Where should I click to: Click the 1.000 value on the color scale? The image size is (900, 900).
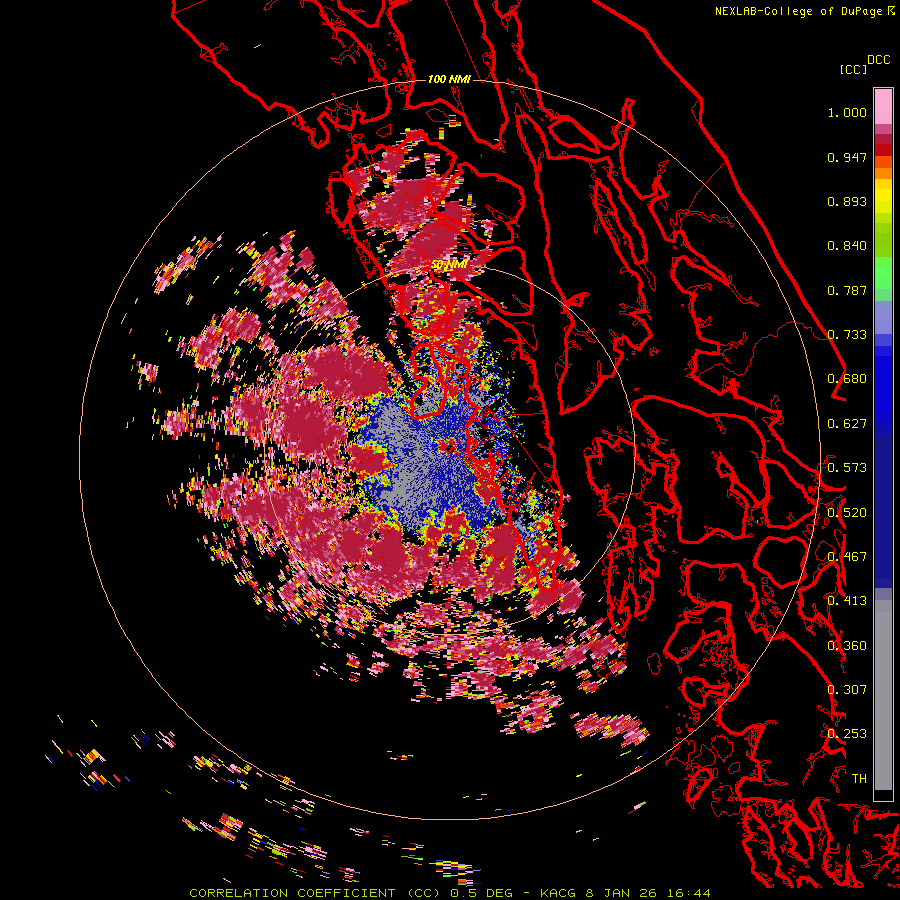[847, 112]
